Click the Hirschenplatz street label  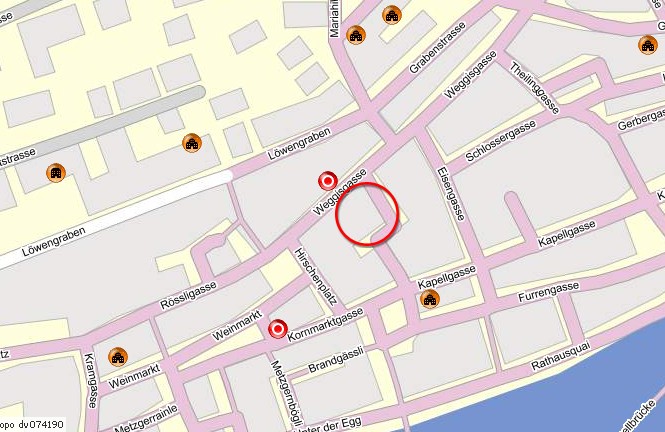(x=316, y=277)
